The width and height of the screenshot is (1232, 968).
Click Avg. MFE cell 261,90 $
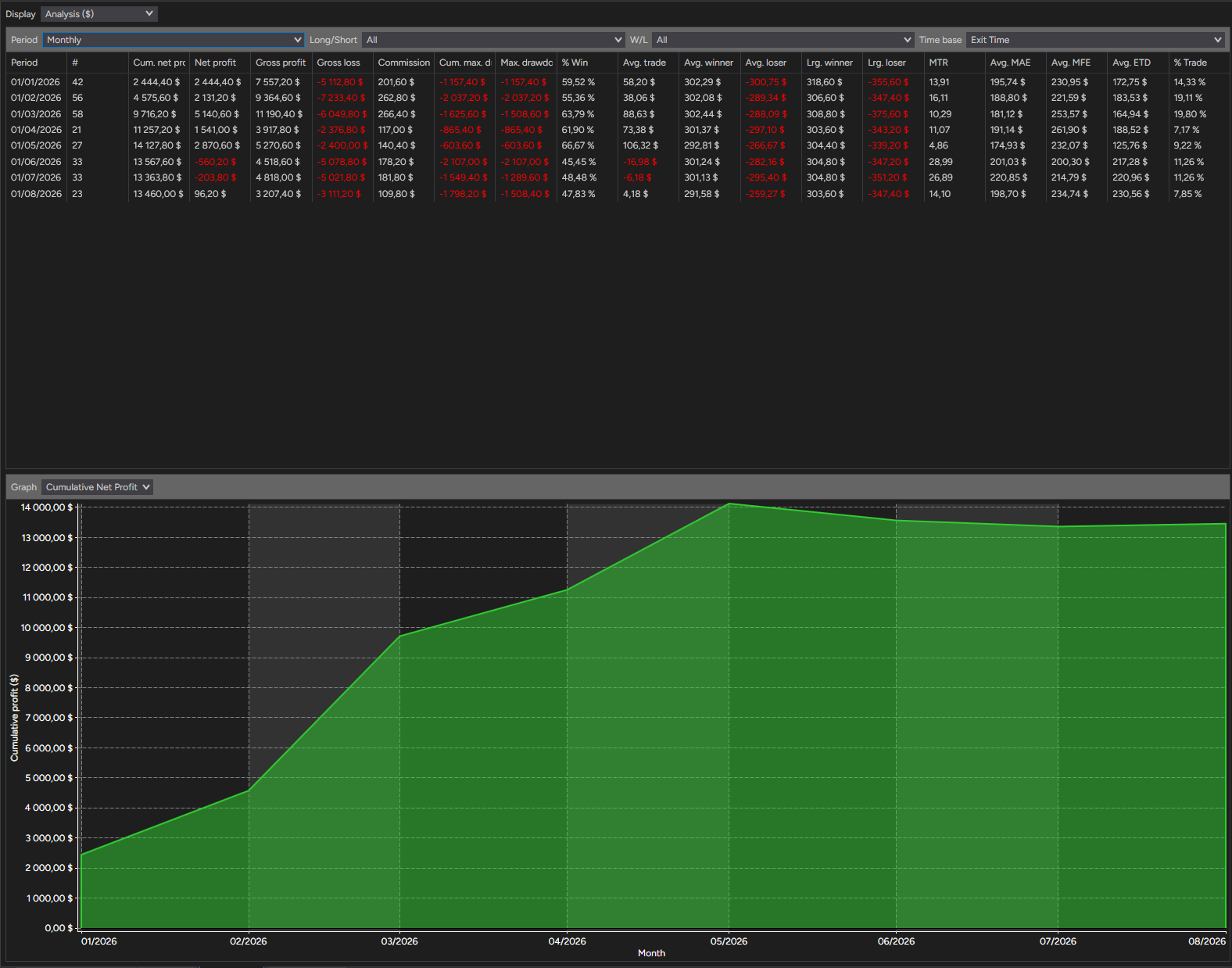pyautogui.click(x=1069, y=130)
